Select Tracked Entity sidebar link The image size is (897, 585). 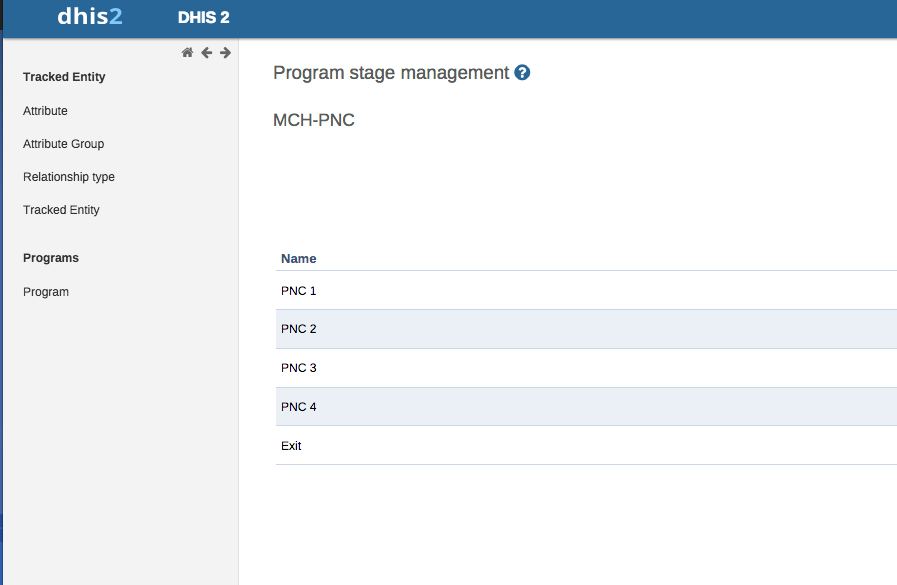tap(61, 210)
